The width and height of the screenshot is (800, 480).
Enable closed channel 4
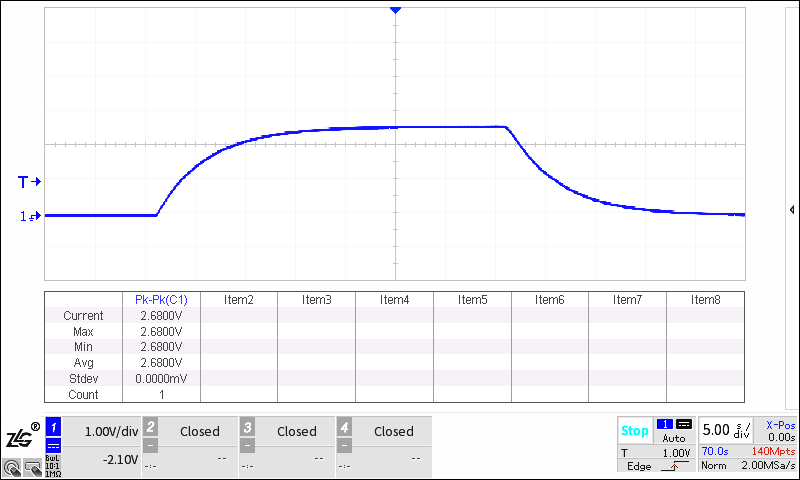coord(344,427)
